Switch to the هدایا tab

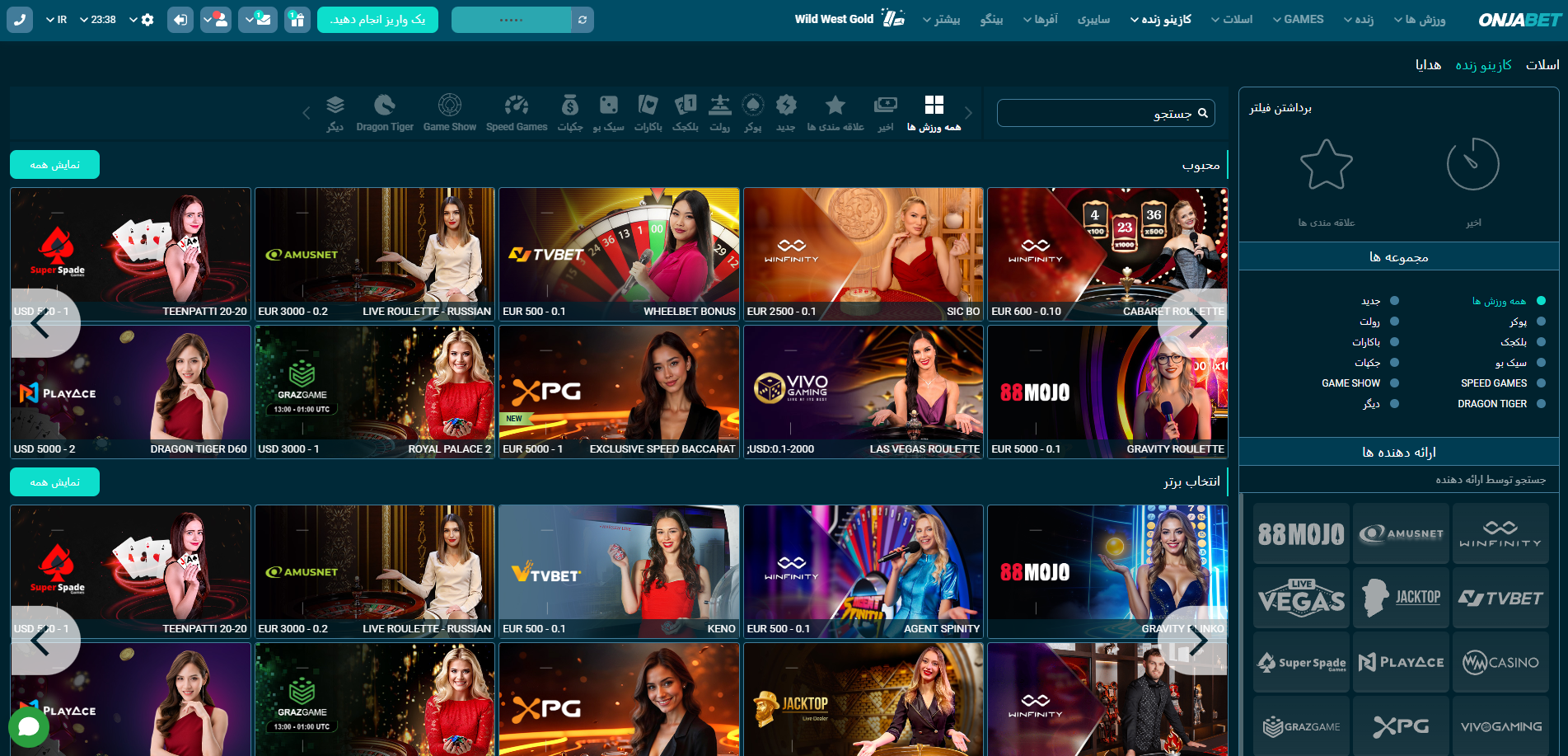click(1428, 65)
